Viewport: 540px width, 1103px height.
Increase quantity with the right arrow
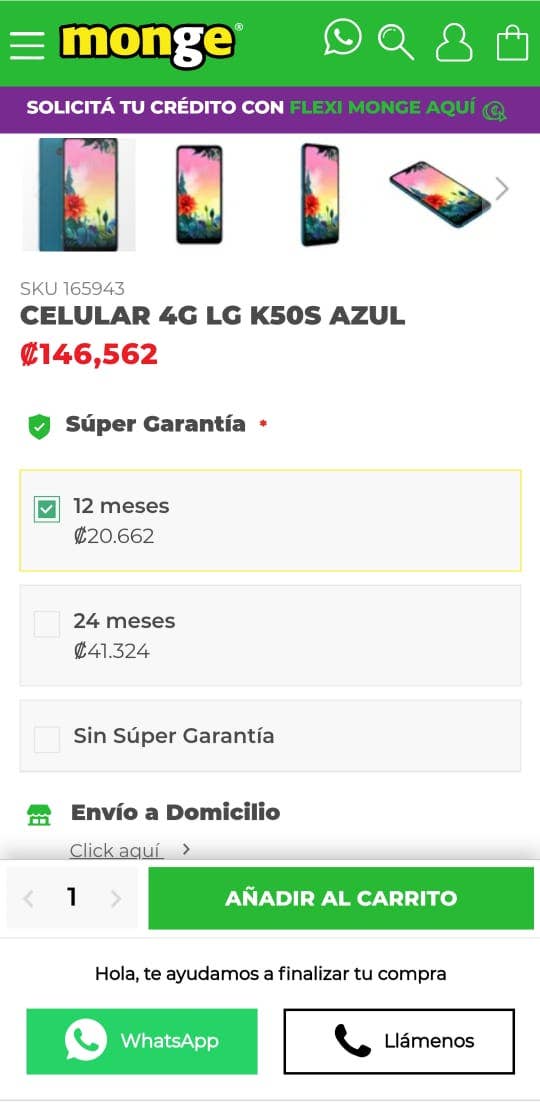[116, 898]
